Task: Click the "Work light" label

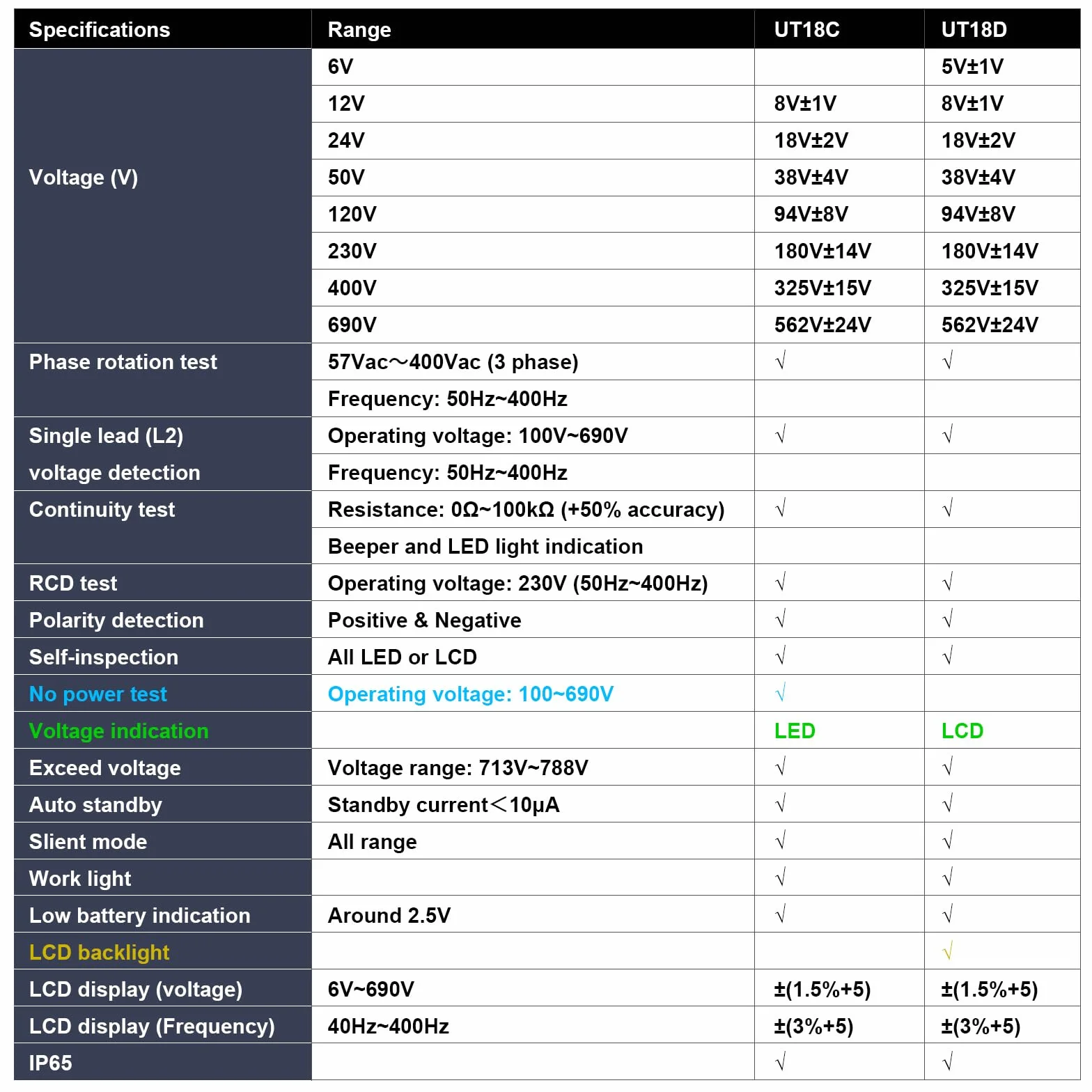Action: coord(80,879)
